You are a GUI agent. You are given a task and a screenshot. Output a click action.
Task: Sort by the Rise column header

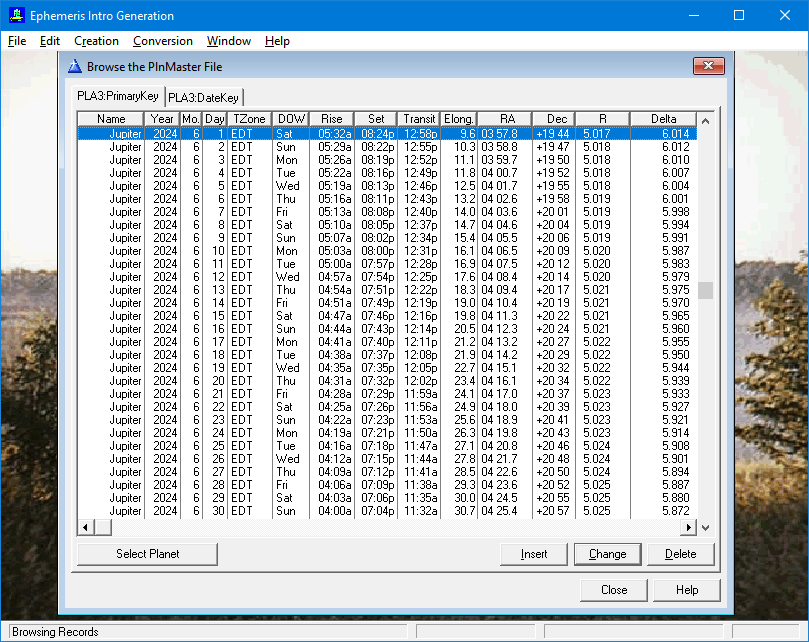[x=332, y=119]
